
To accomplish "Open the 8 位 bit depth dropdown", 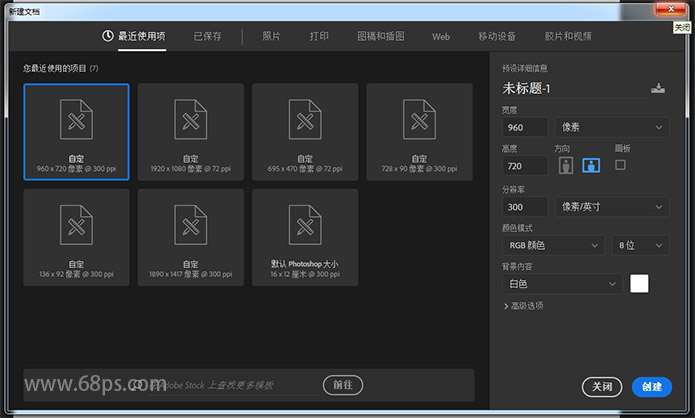I will 641,245.
